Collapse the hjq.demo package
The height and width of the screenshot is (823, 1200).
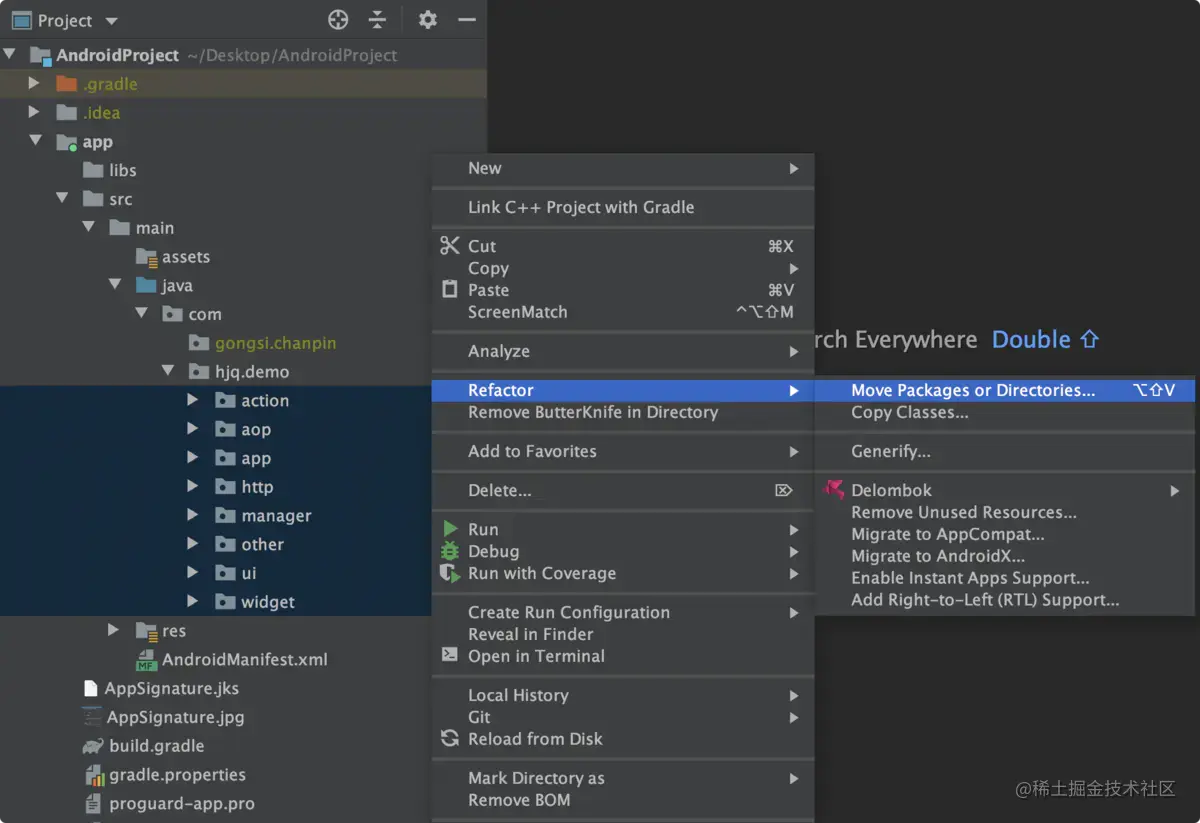pos(167,371)
